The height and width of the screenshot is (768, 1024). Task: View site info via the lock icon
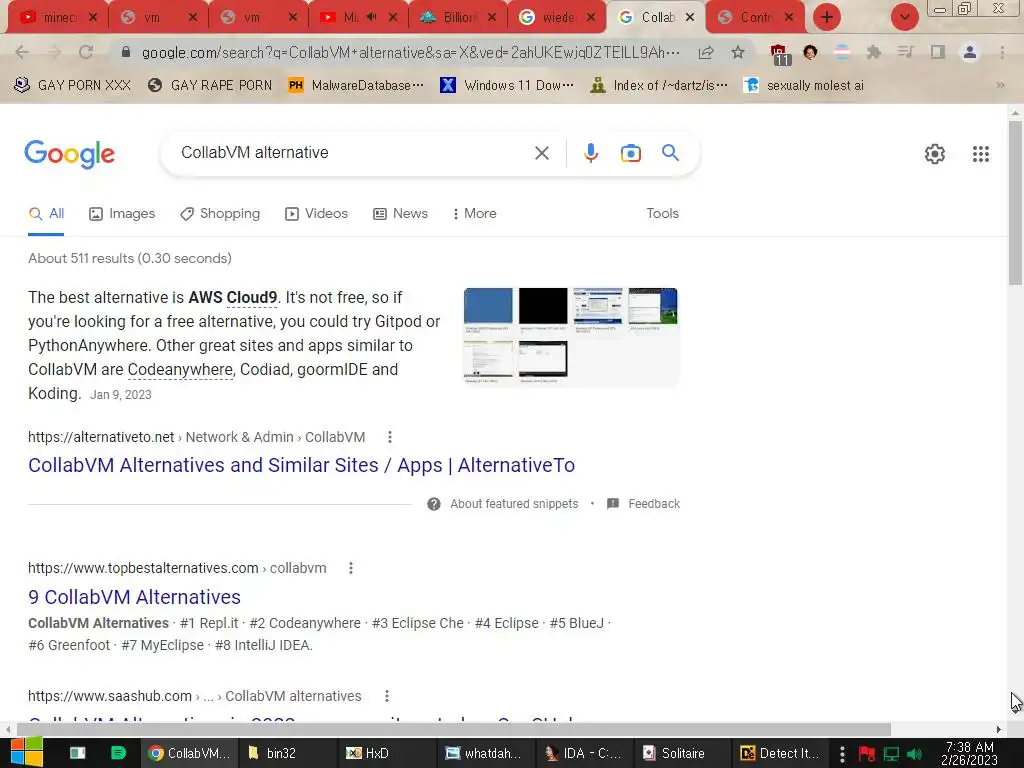click(x=126, y=52)
